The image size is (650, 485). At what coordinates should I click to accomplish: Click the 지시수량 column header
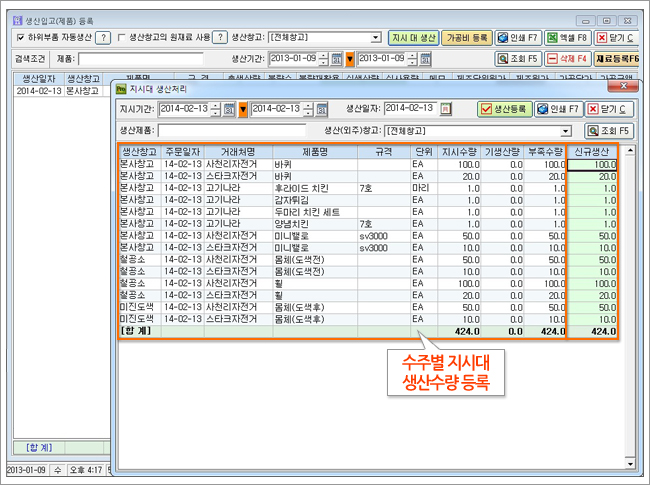pos(459,152)
